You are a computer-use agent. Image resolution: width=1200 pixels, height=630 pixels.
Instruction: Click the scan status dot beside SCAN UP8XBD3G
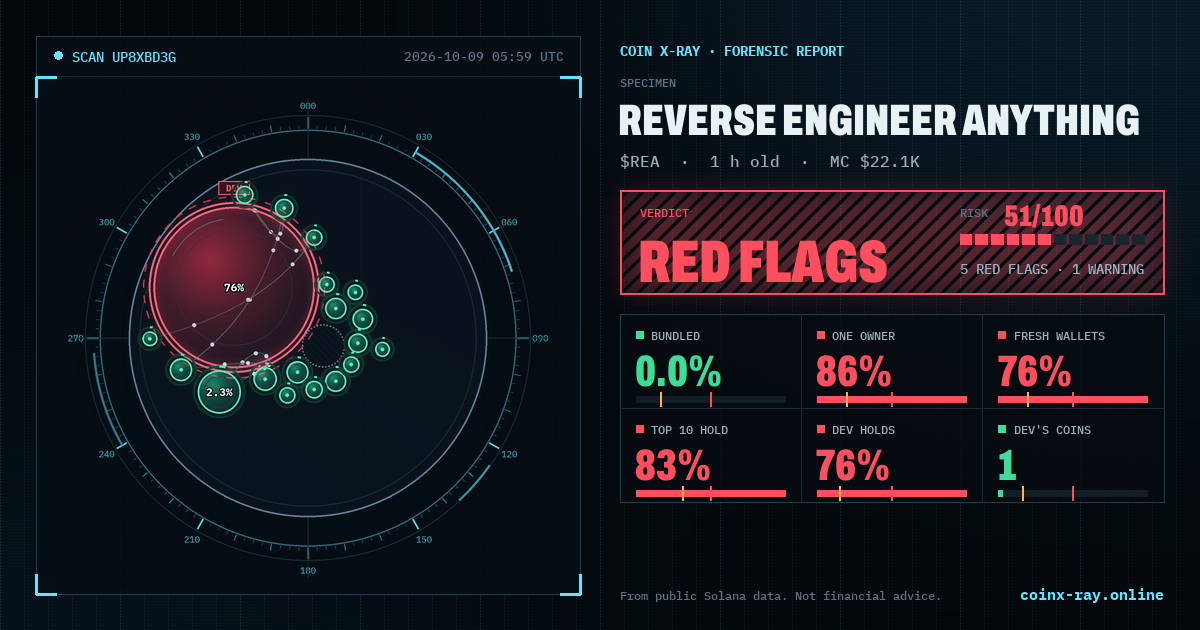[58, 56]
